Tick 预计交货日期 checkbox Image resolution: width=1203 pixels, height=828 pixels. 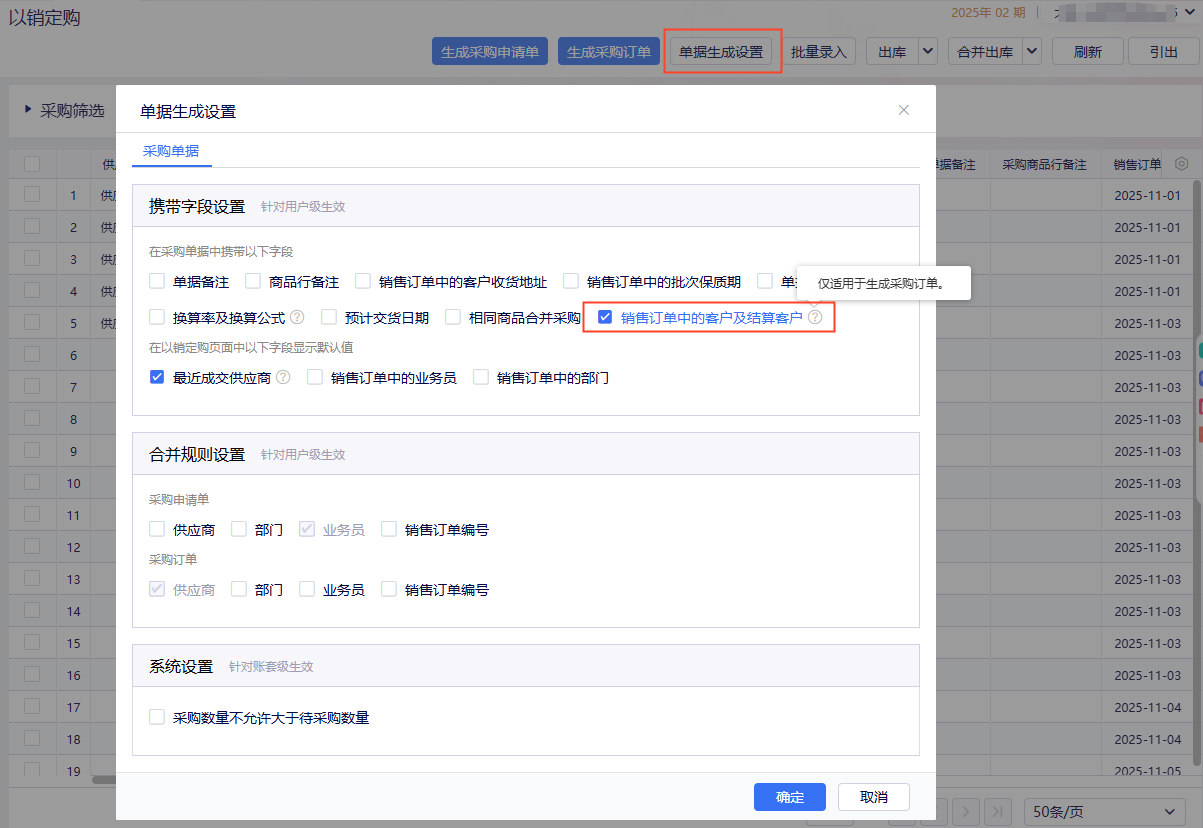click(329, 317)
